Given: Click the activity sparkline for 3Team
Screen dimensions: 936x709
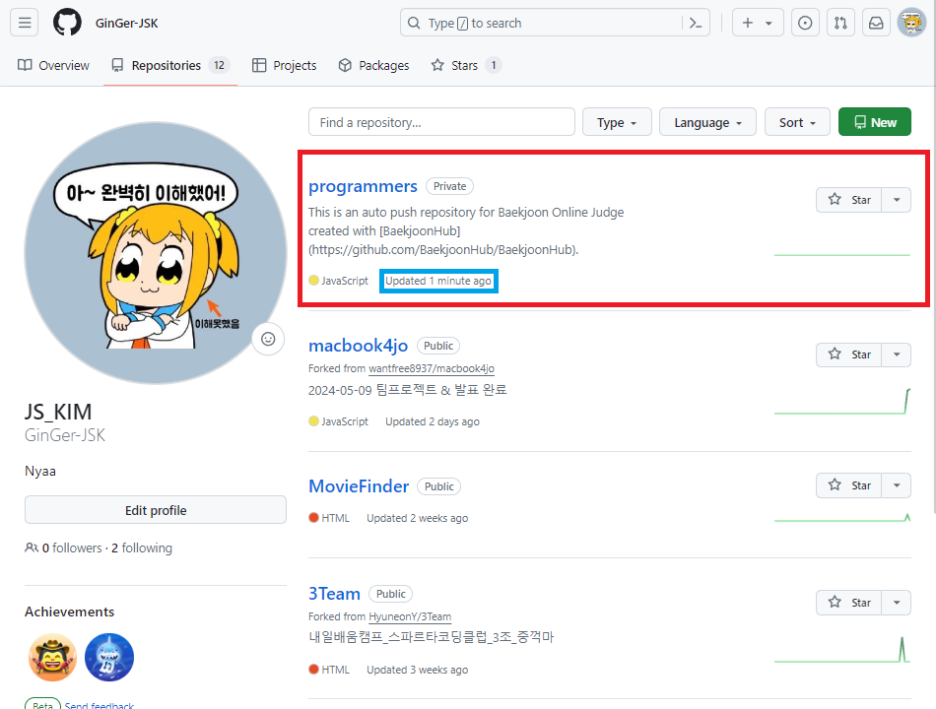Looking at the screenshot, I should coord(842,651).
